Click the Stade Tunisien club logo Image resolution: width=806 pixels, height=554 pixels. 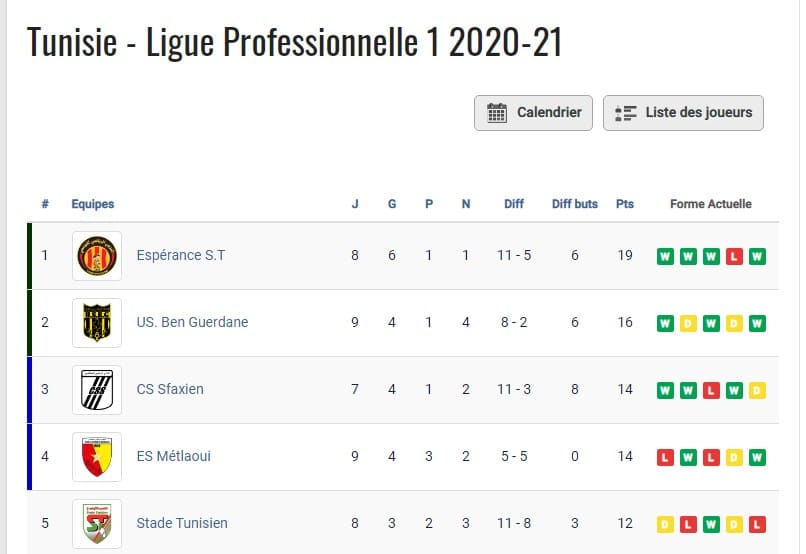pyautogui.click(x=97, y=524)
